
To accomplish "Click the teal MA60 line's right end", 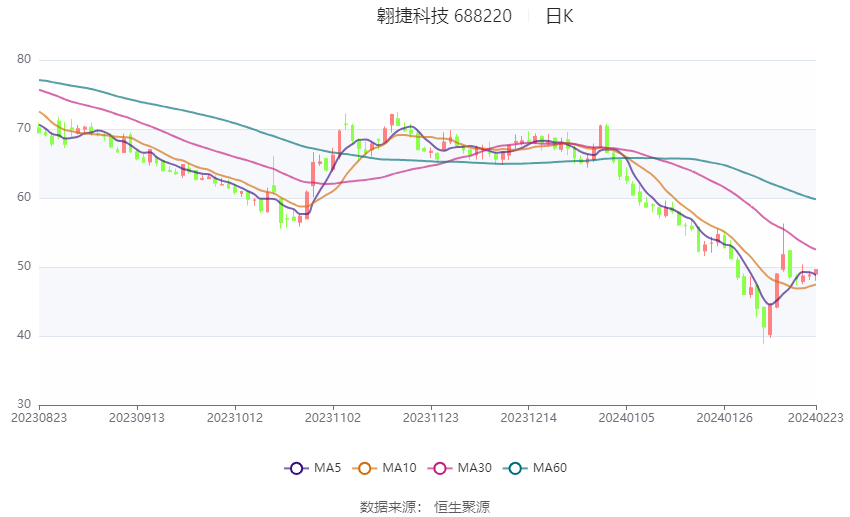I will pyautogui.click(x=815, y=199).
